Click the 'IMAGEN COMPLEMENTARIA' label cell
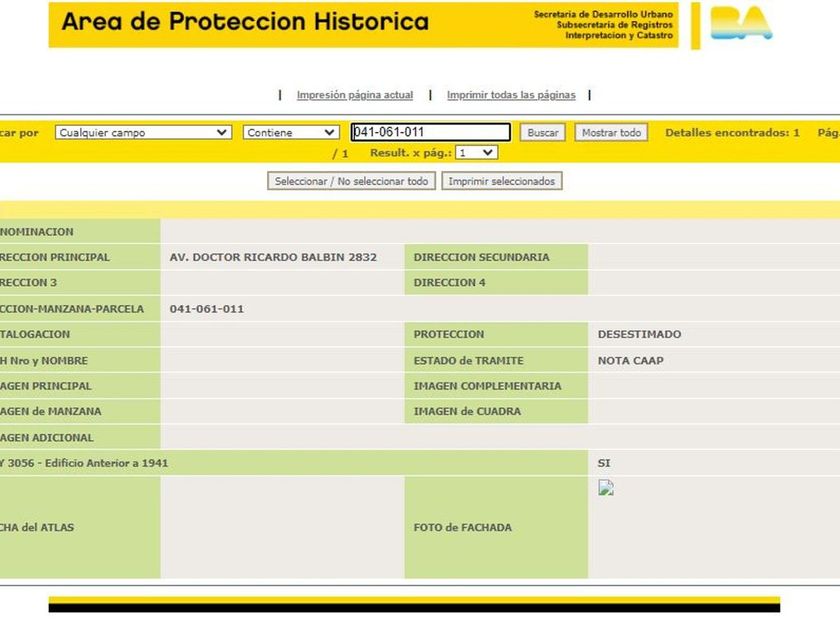 (x=487, y=386)
